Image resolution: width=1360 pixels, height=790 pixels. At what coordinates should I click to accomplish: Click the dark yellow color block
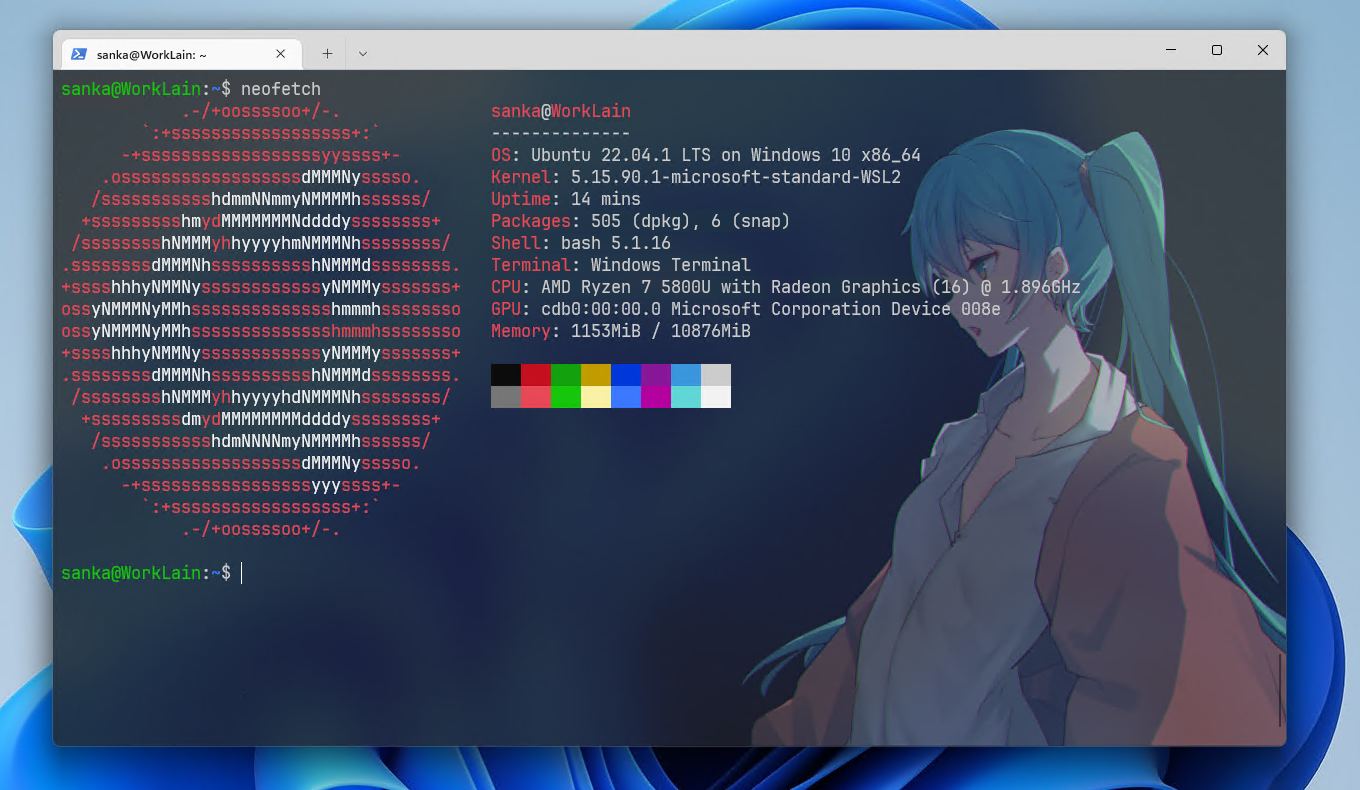[596, 375]
